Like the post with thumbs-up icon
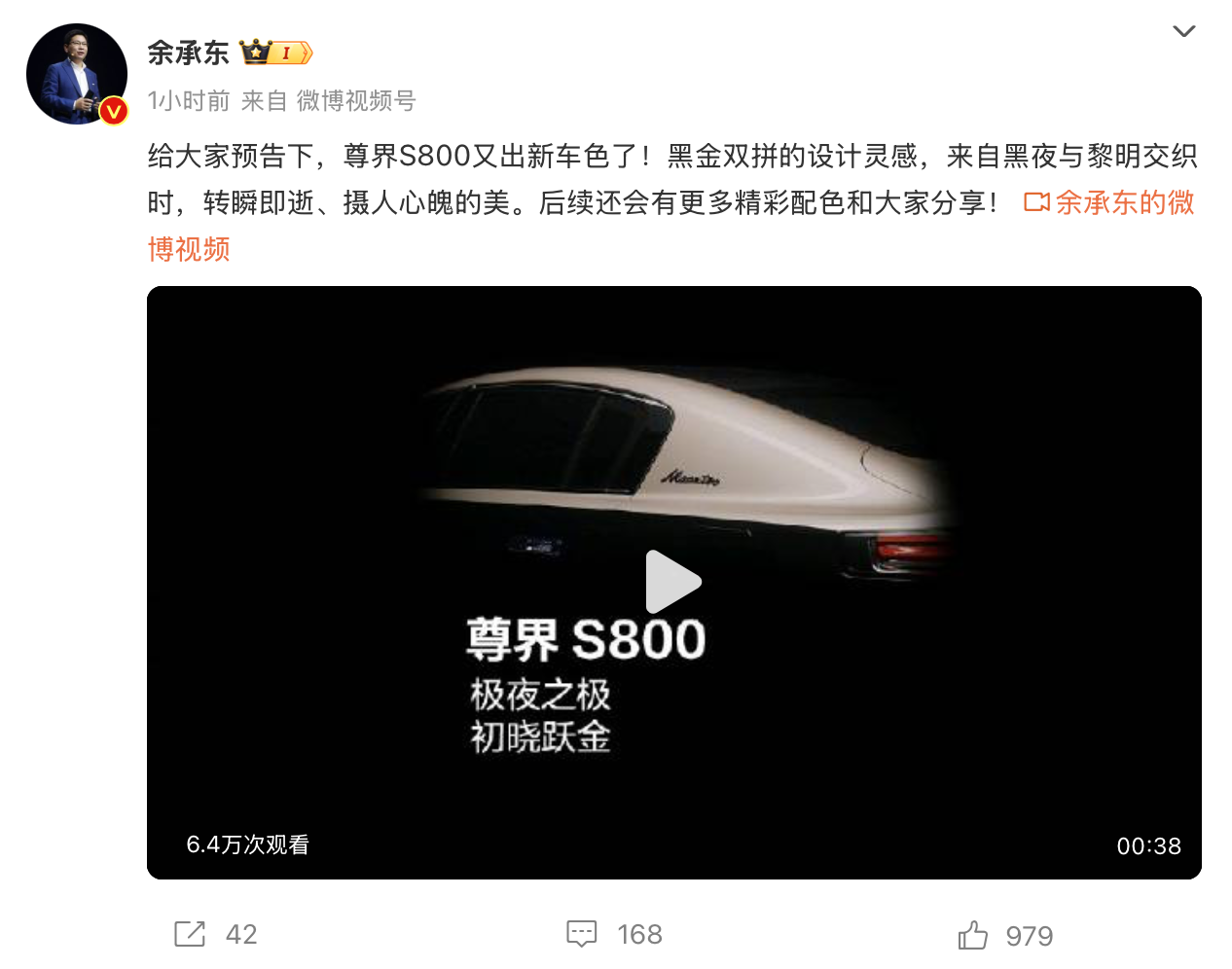 (972, 935)
